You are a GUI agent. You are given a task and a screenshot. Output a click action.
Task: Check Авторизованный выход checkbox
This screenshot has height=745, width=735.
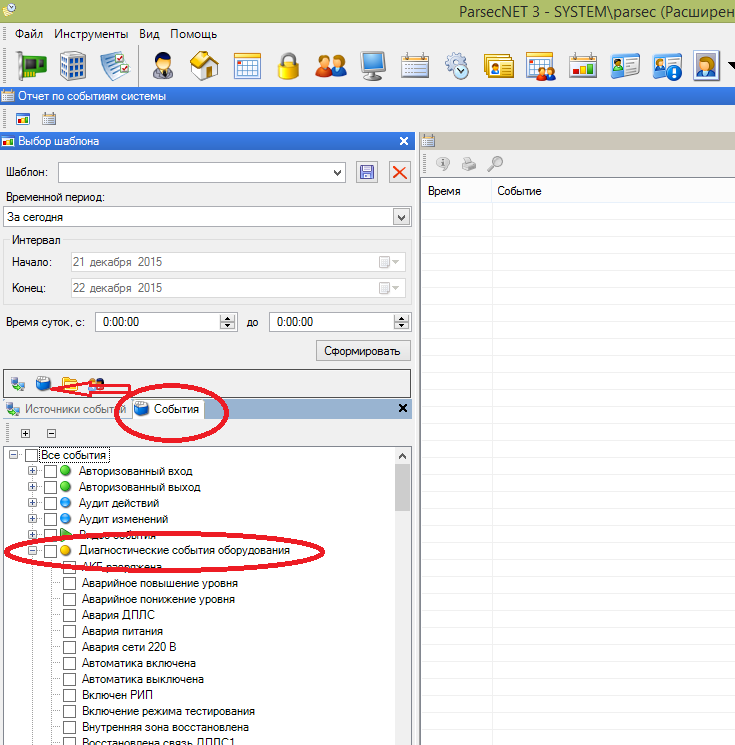coord(50,487)
